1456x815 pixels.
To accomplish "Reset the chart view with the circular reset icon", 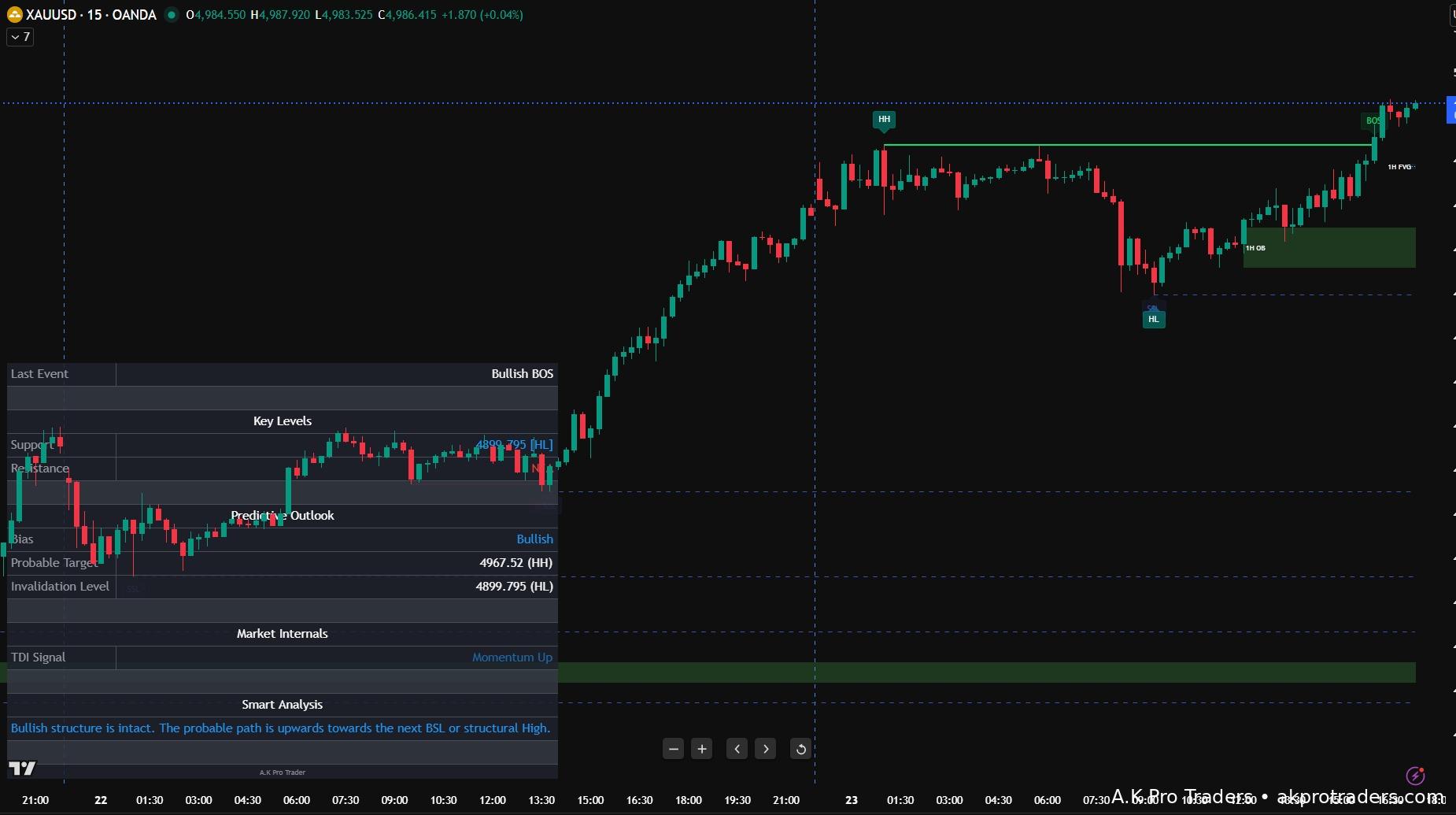I will 800,749.
